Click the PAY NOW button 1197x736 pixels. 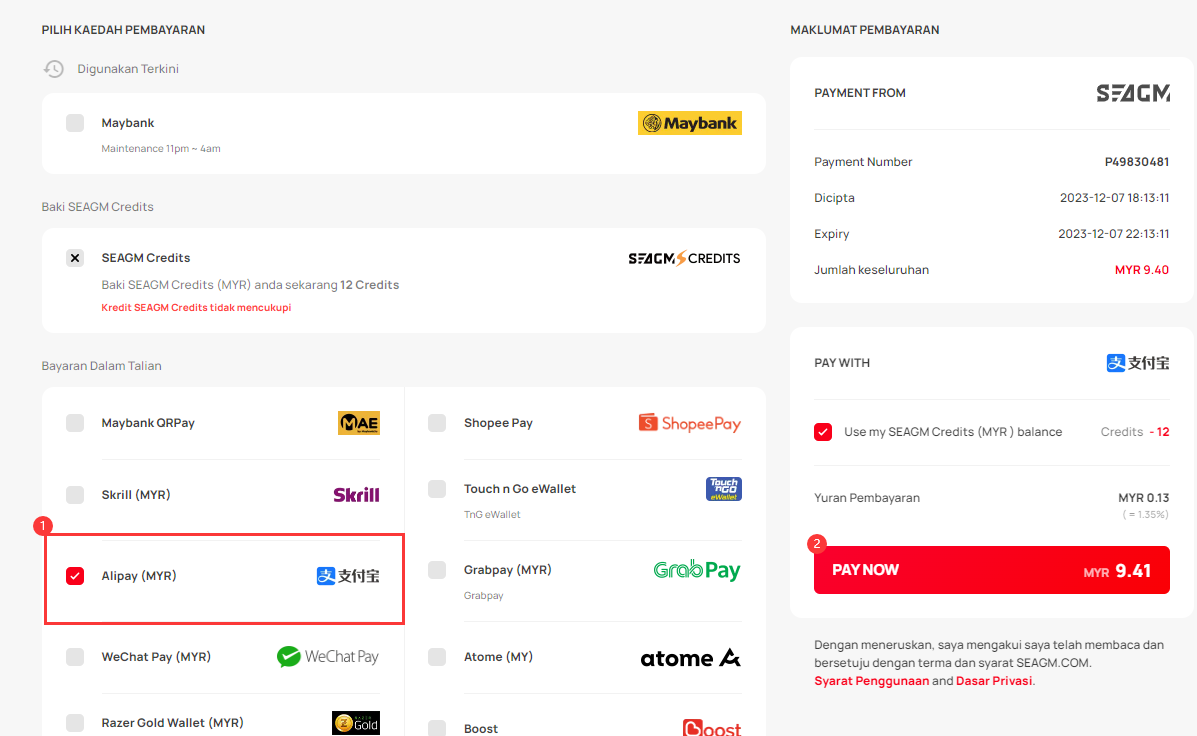click(x=992, y=570)
